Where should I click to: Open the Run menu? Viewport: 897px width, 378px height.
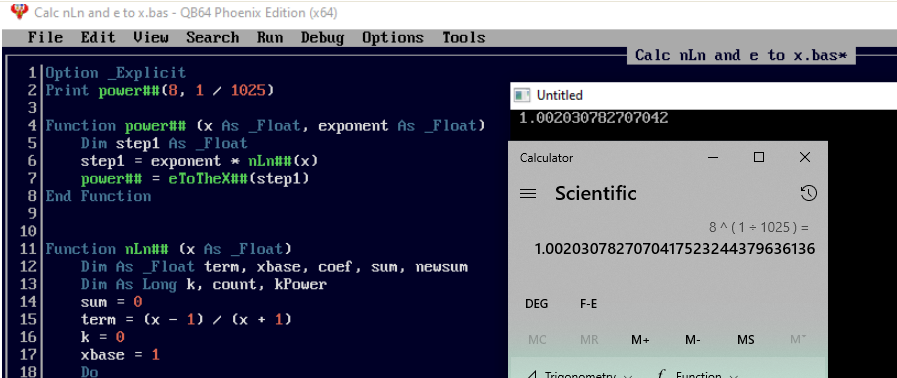[x=269, y=38]
